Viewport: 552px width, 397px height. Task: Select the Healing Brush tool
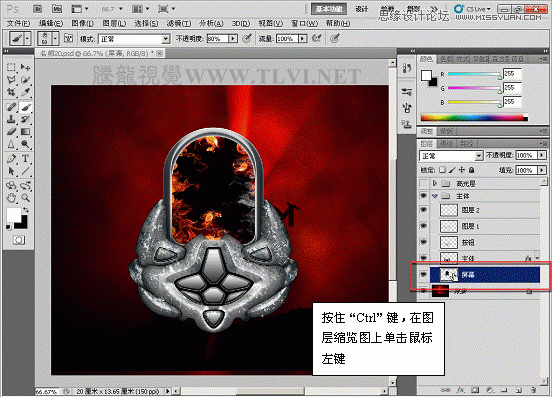click(x=11, y=106)
